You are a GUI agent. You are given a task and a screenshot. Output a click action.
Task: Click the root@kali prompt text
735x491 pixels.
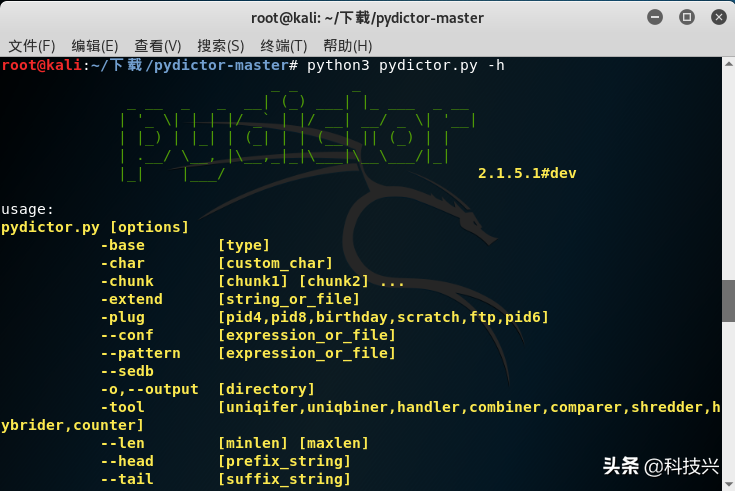coord(41,65)
